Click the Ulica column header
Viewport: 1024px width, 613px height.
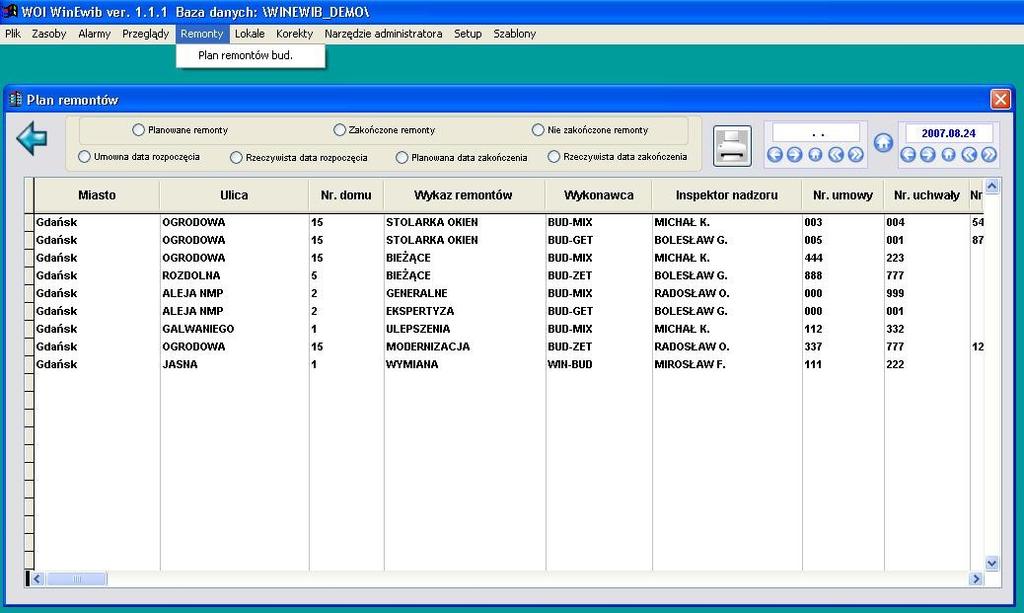(234, 195)
